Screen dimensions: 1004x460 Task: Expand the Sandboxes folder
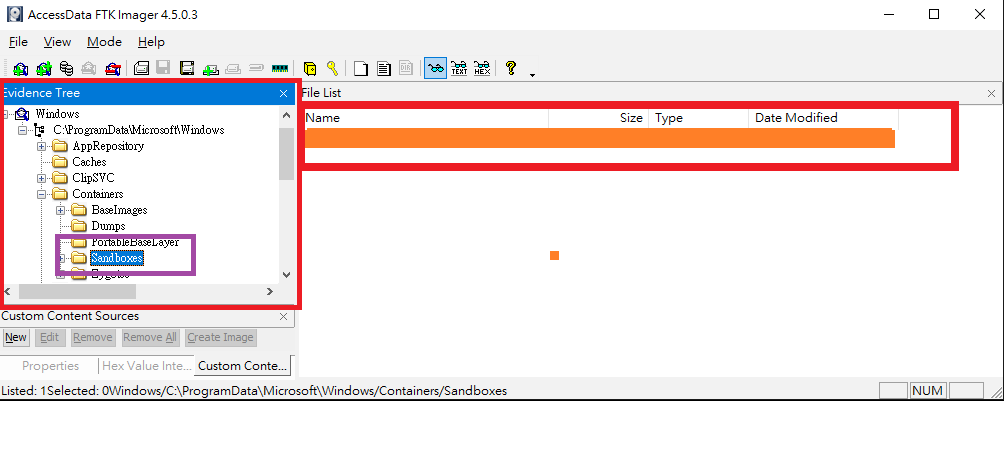point(61,258)
